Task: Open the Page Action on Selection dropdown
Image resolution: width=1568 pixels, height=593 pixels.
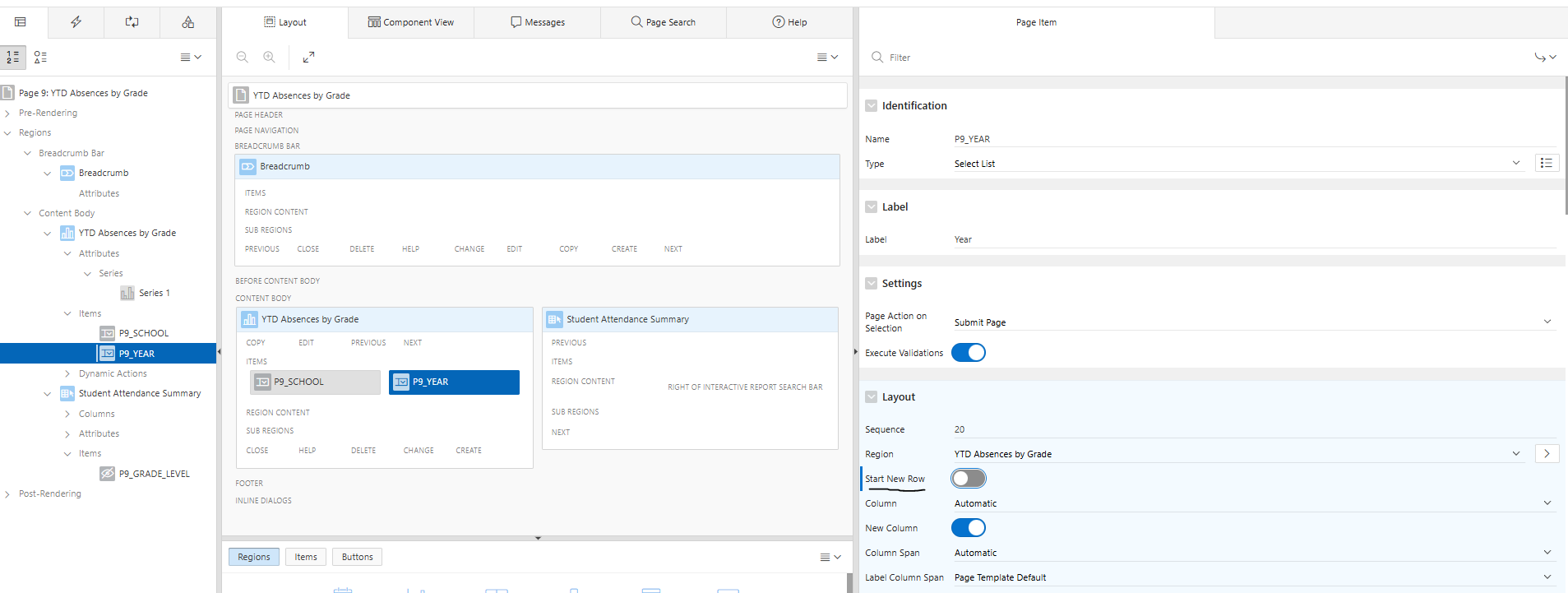Action: tap(1253, 322)
